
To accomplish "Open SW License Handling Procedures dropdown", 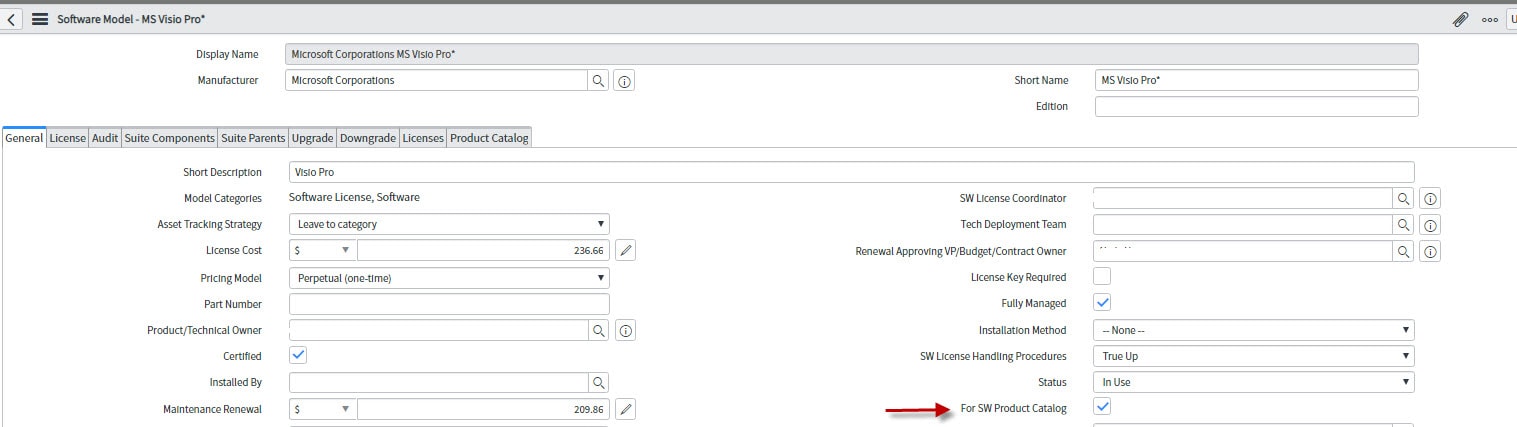I will click(x=1255, y=356).
